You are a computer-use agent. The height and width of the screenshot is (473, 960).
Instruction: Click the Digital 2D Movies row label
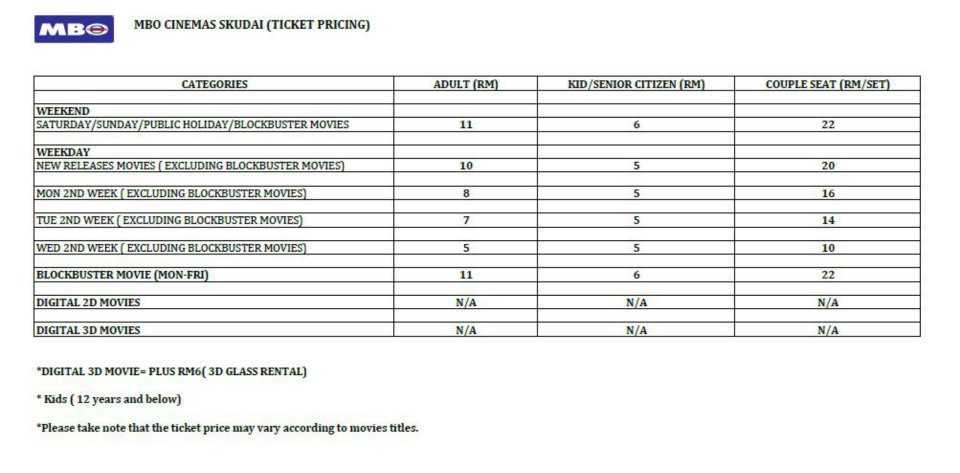tap(88, 302)
